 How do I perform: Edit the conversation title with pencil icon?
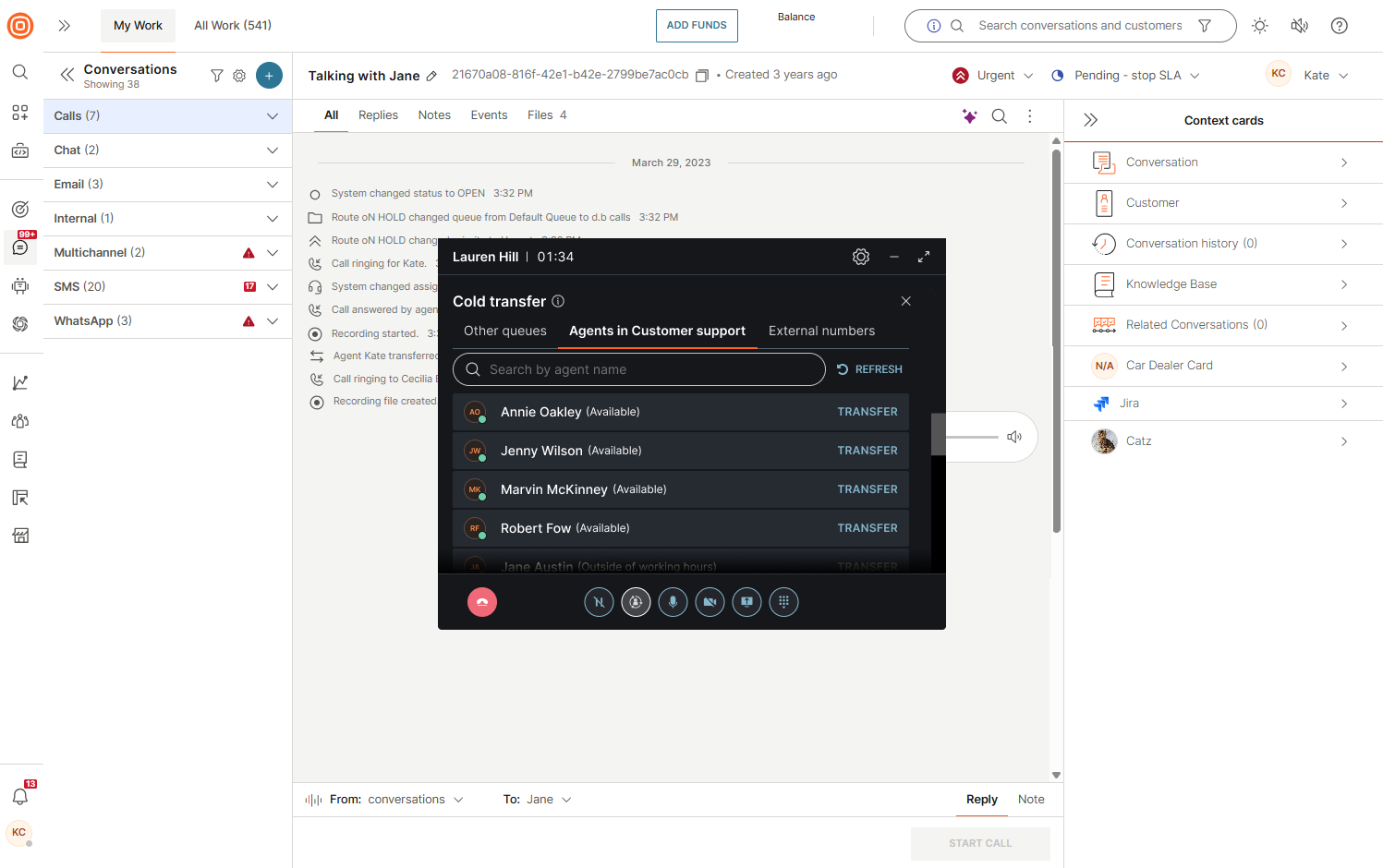[x=431, y=77]
